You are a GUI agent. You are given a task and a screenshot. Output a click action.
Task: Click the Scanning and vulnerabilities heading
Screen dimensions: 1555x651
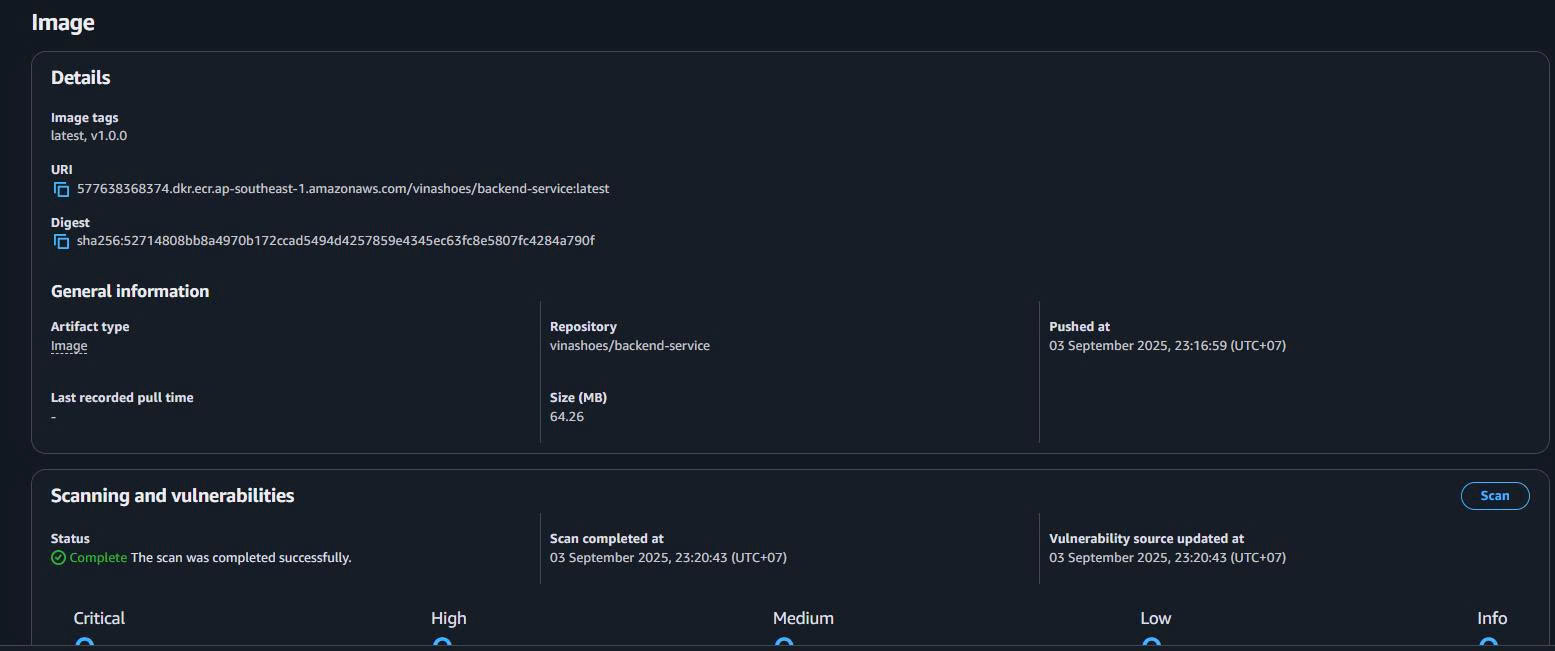[172, 496]
